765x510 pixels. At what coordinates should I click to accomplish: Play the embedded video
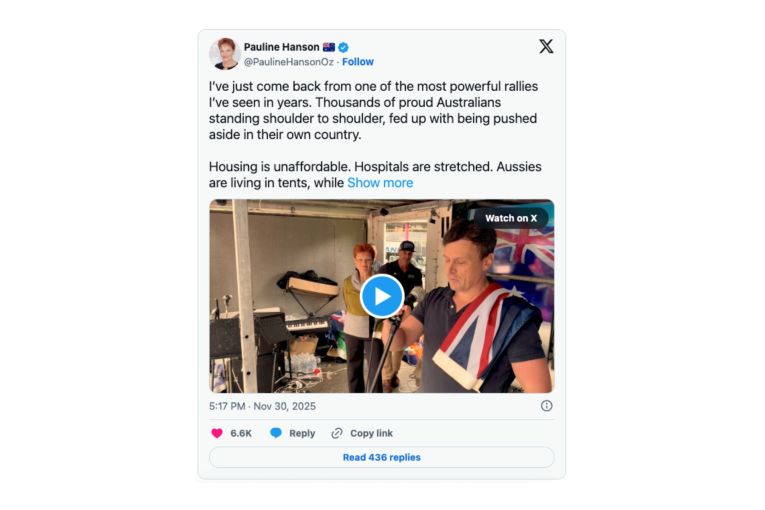pos(382,296)
